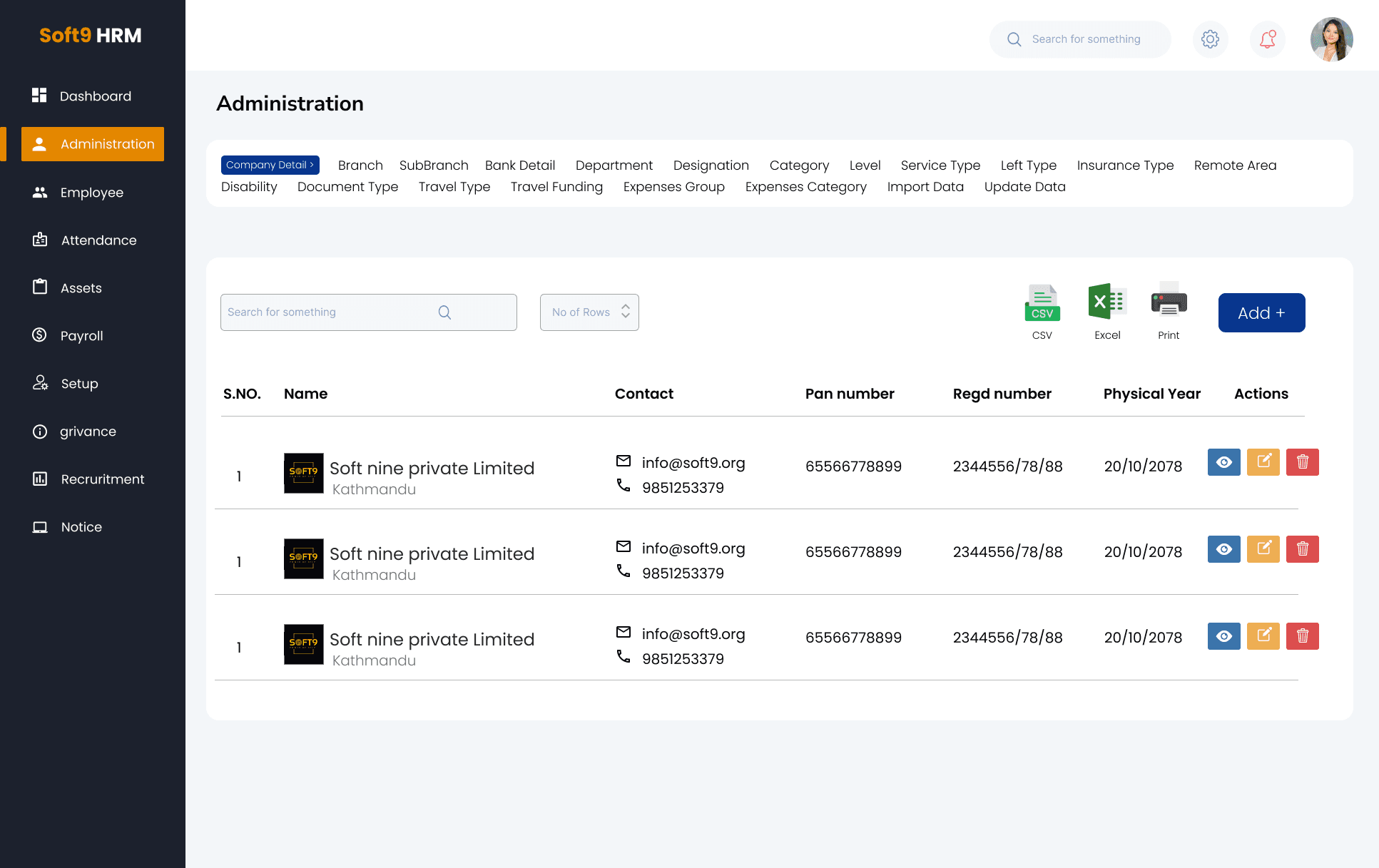Open the Insurance Type tab
1379x868 pixels.
point(1125,165)
